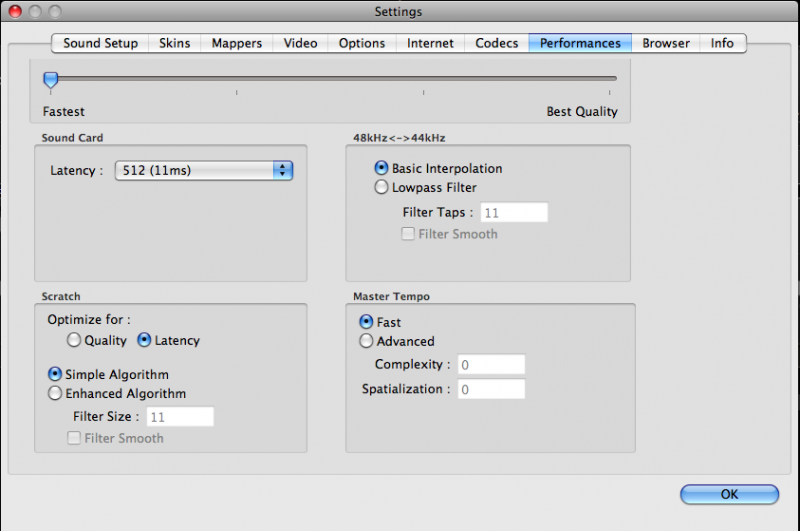Open the Latency dropdown menu
This screenshot has height=531, width=800.
pyautogui.click(x=204, y=171)
